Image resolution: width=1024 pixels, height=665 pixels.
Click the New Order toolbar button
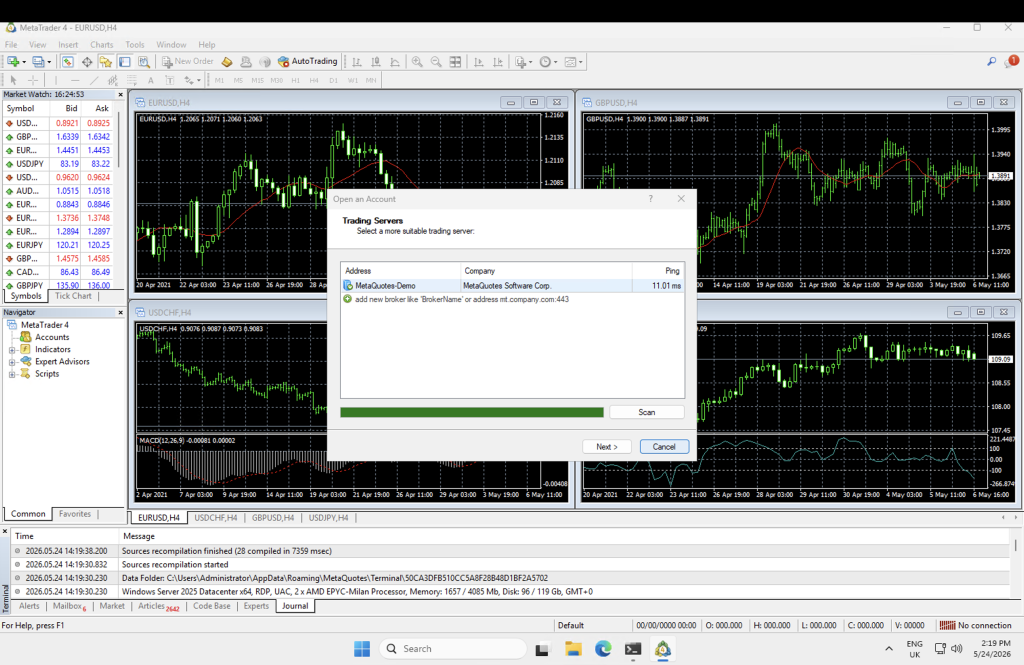pos(188,61)
